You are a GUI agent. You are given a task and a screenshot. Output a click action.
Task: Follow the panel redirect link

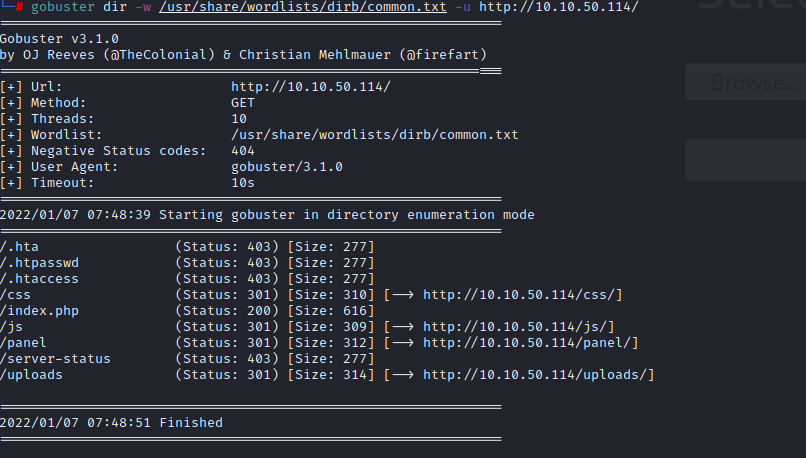pos(531,343)
